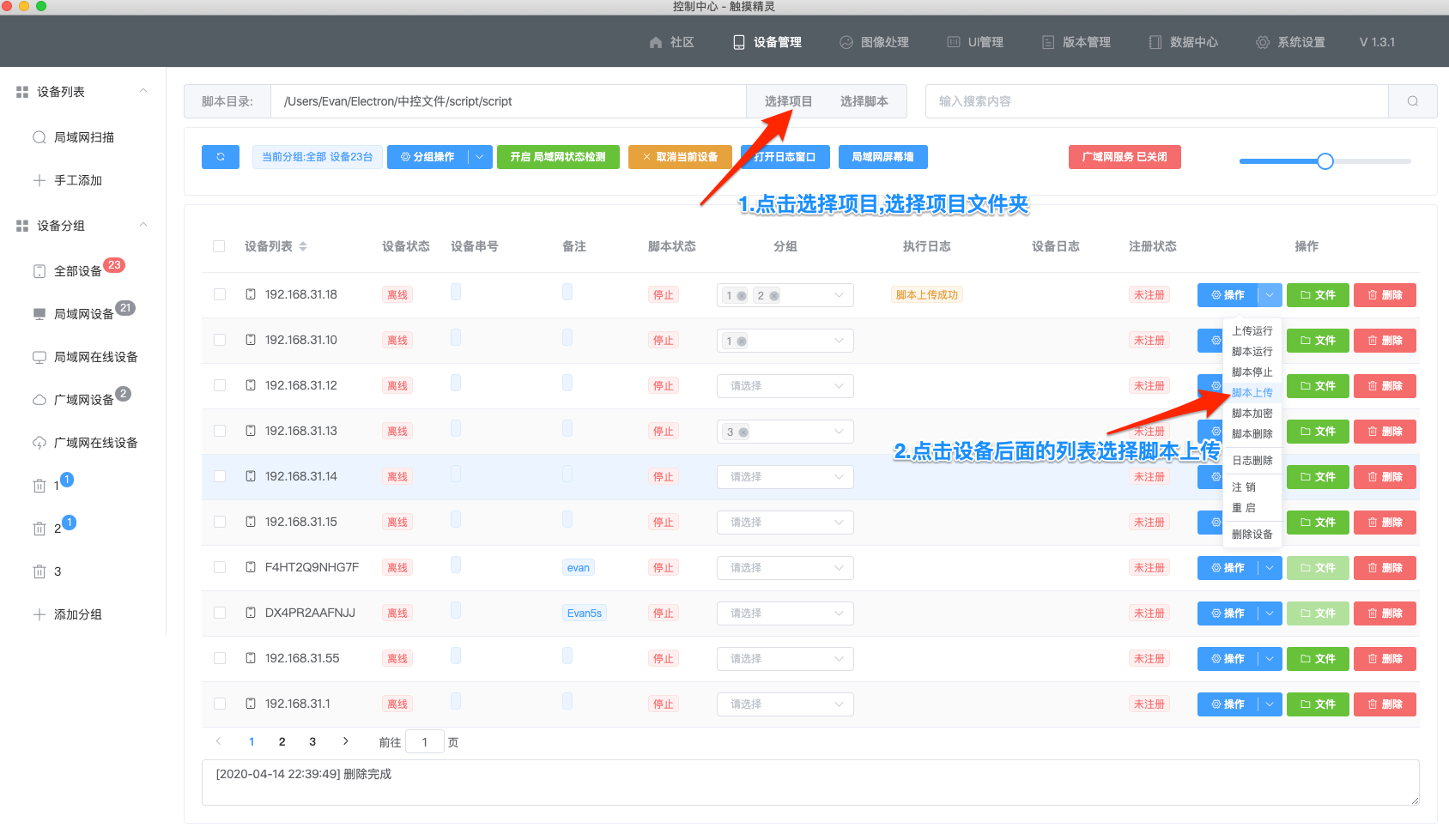The width and height of the screenshot is (1449, 840).
Task: Go to page 2
Action: (x=282, y=741)
